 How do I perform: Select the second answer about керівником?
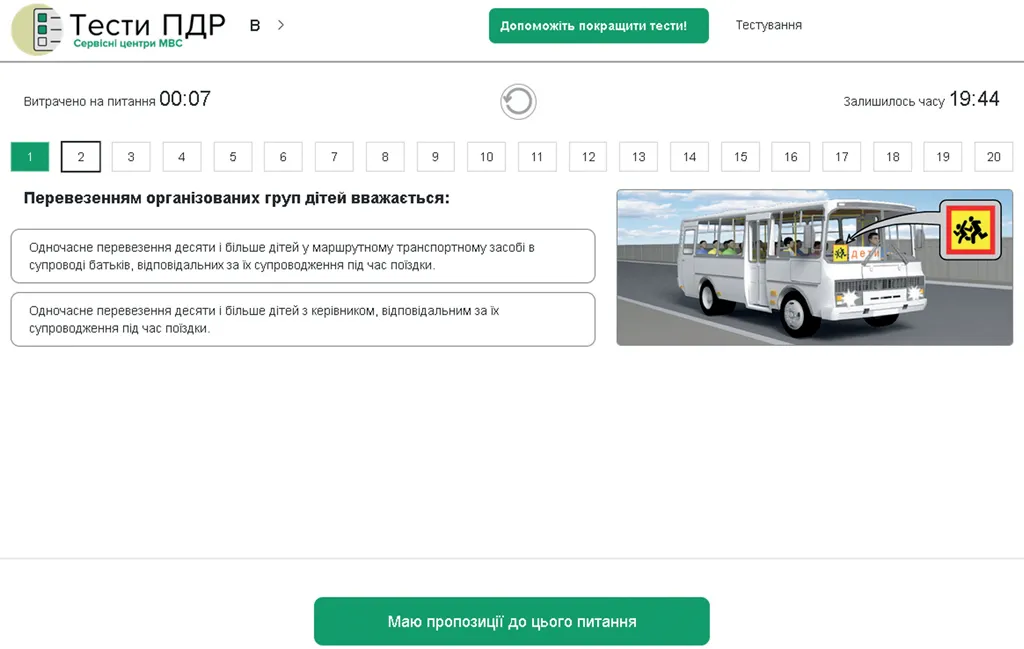[303, 319]
